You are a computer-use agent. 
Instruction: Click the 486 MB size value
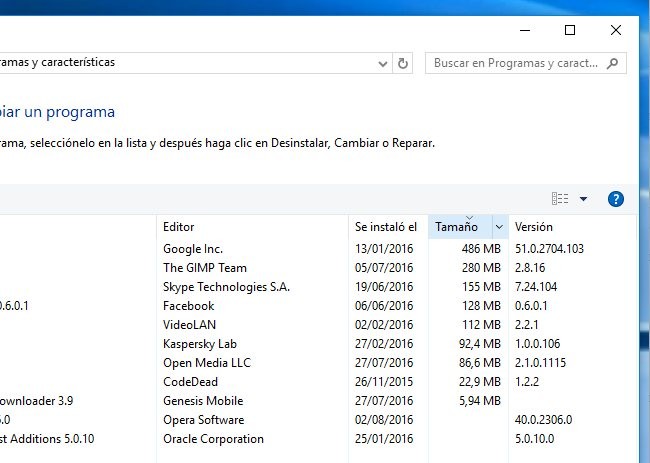pos(481,249)
